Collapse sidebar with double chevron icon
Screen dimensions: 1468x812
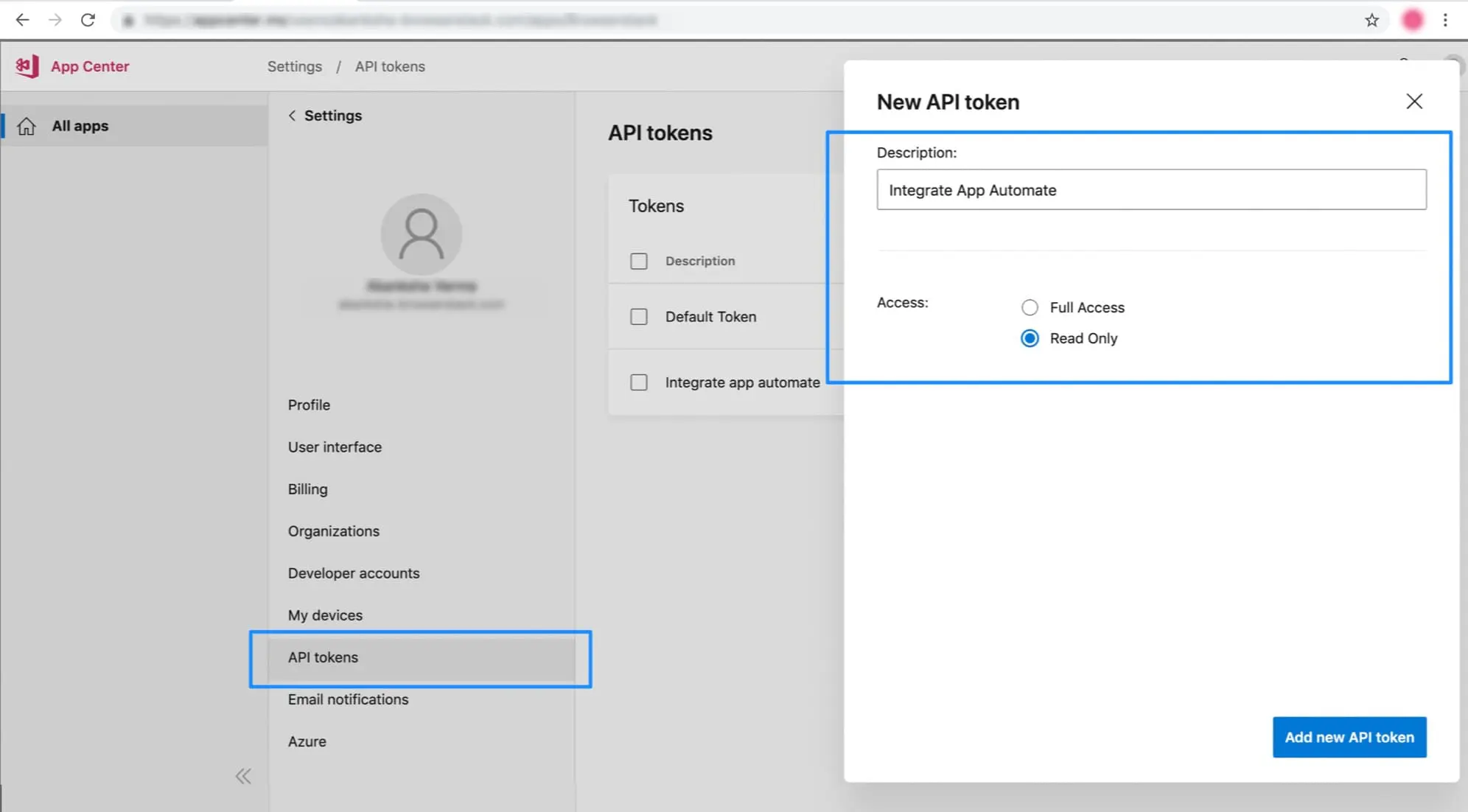click(x=243, y=776)
